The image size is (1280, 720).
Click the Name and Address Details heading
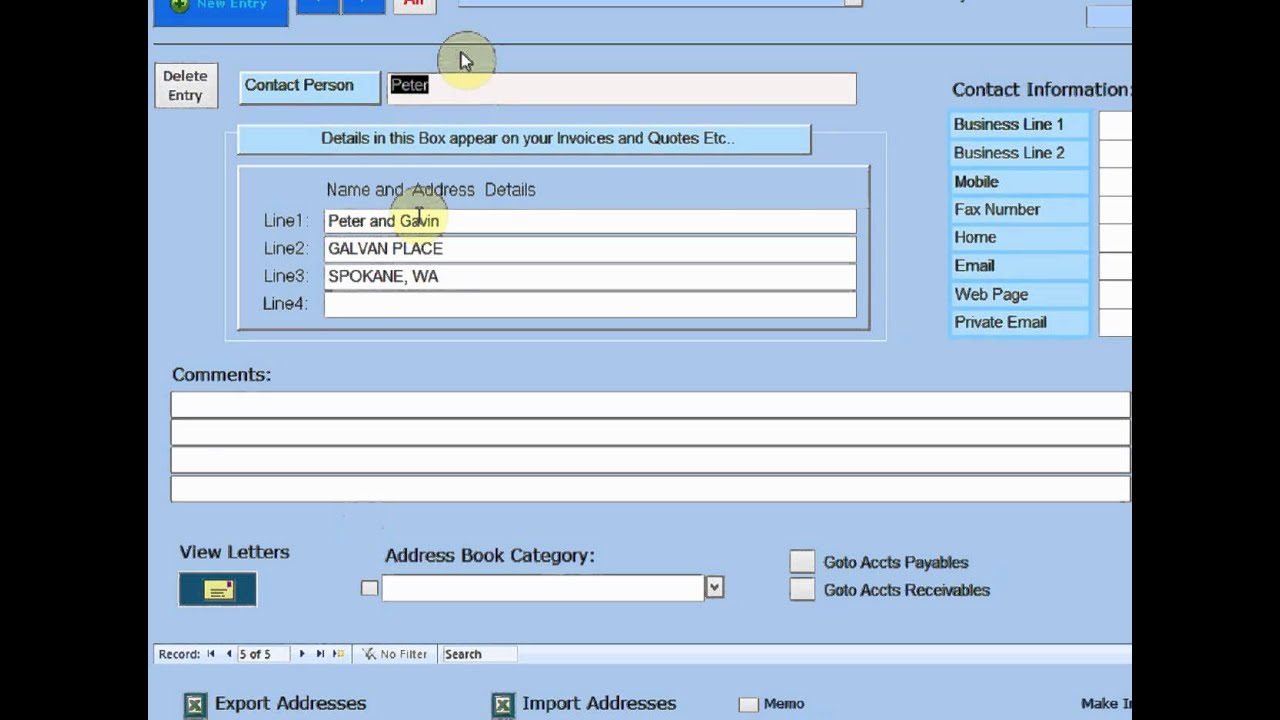coord(431,190)
